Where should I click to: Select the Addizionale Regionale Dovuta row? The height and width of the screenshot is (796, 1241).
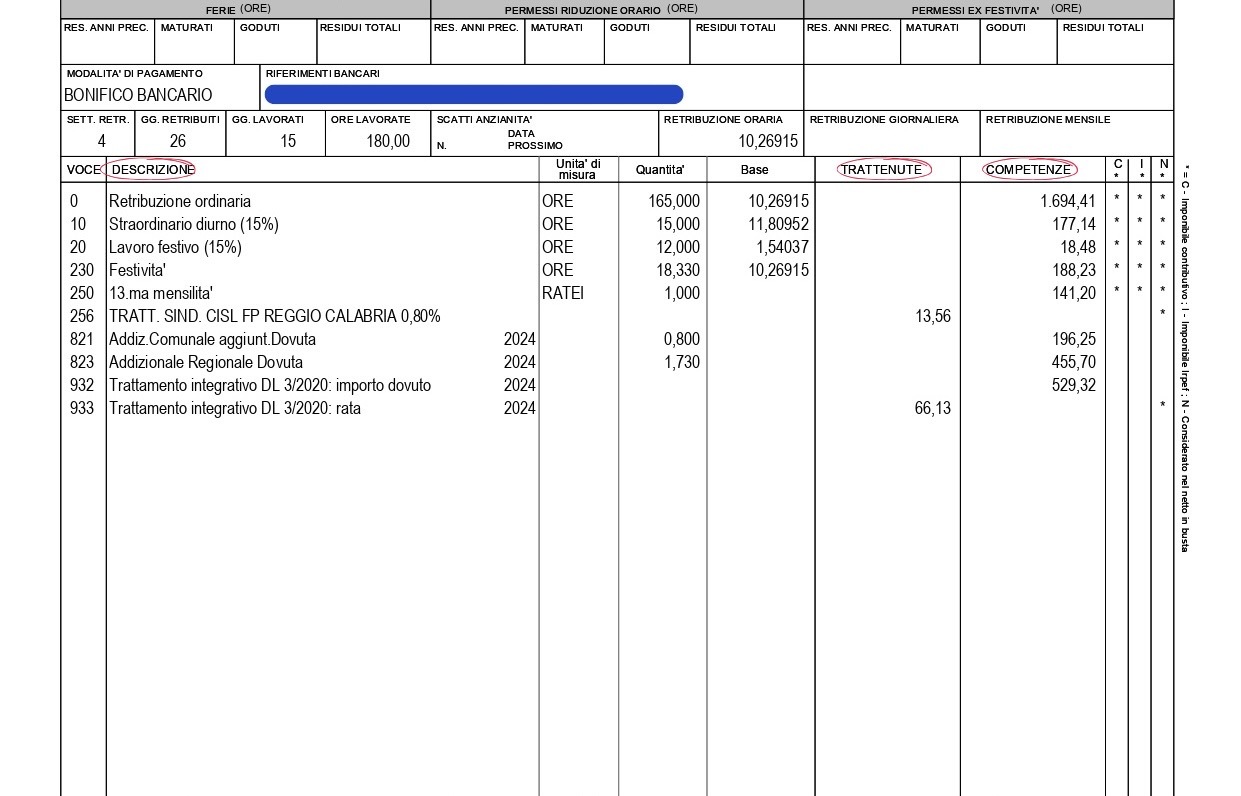tap(205, 362)
